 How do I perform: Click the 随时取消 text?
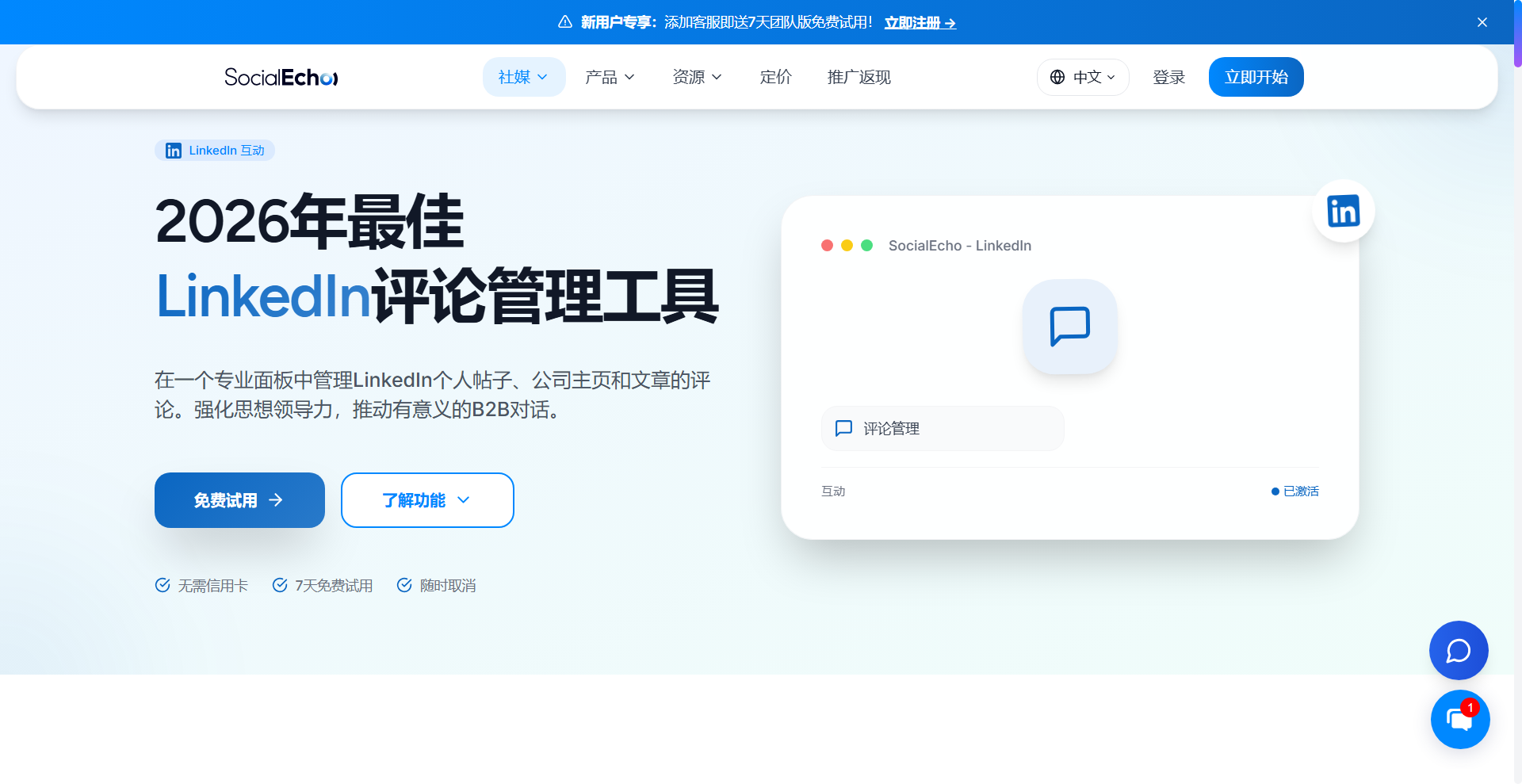pyautogui.click(x=448, y=585)
